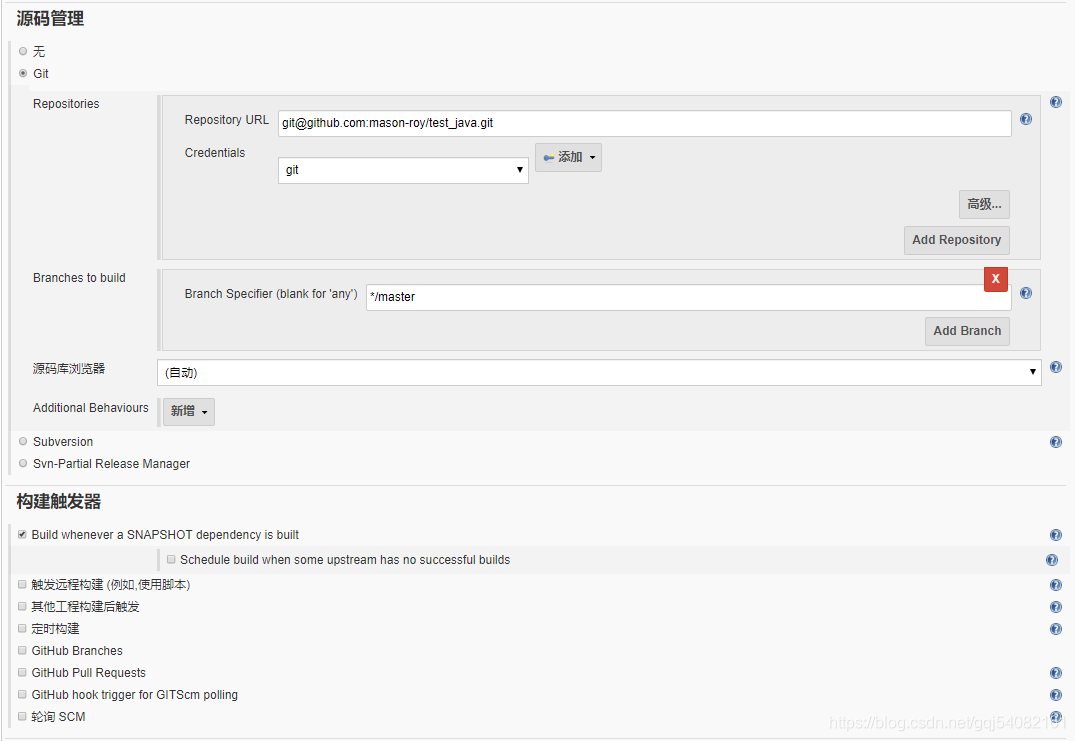Enable GitHub hook trigger for GITScm polling

click(22, 694)
